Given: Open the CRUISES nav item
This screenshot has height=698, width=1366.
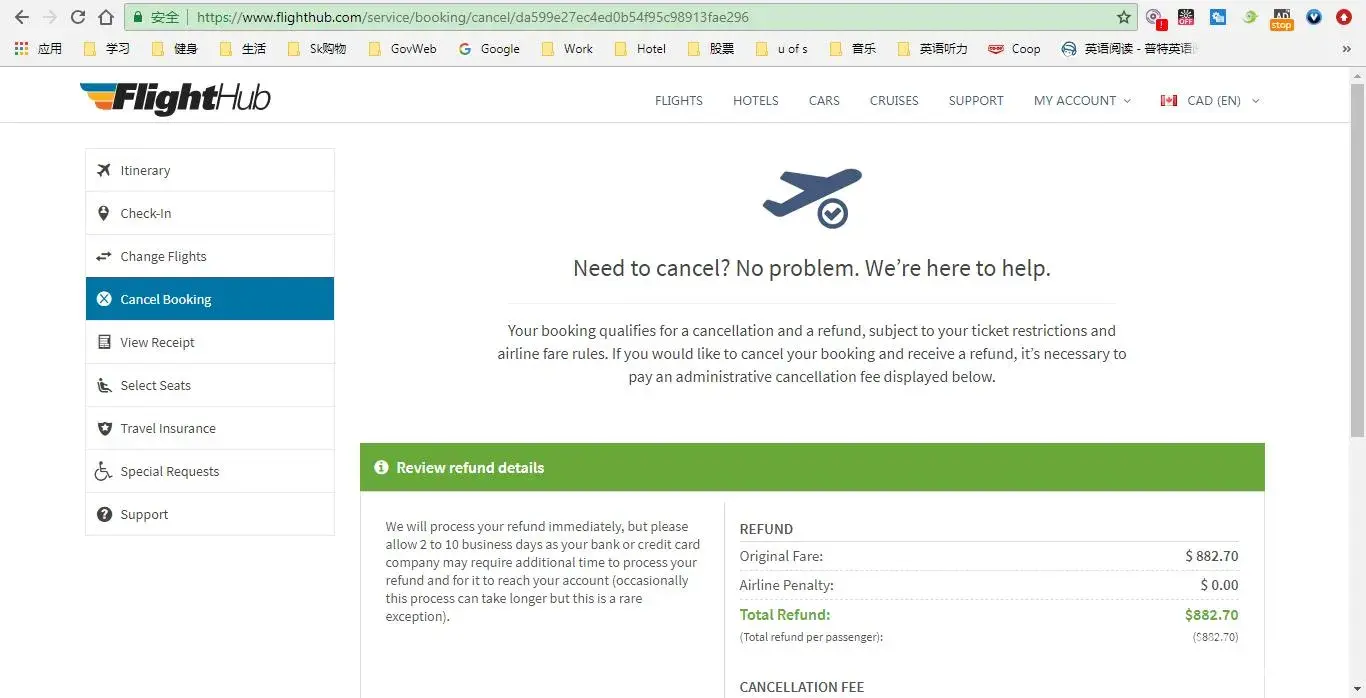Looking at the screenshot, I should click(894, 100).
